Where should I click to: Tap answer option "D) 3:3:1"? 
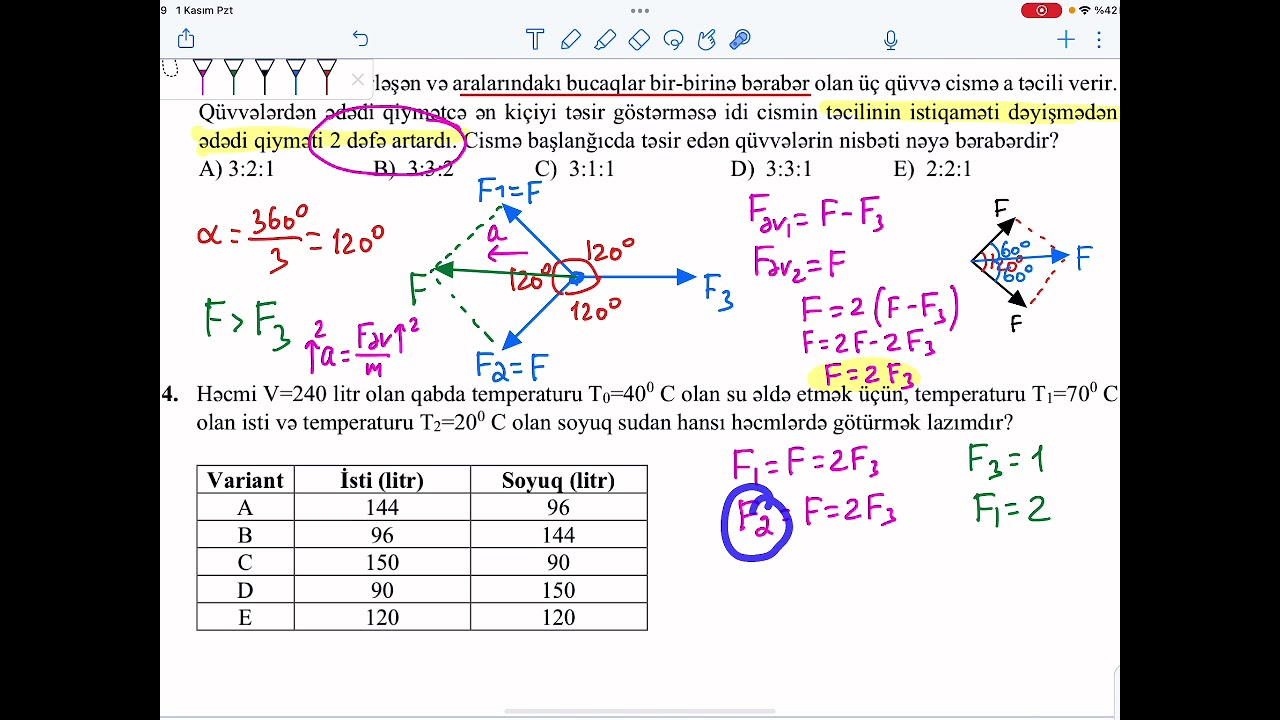(x=771, y=169)
